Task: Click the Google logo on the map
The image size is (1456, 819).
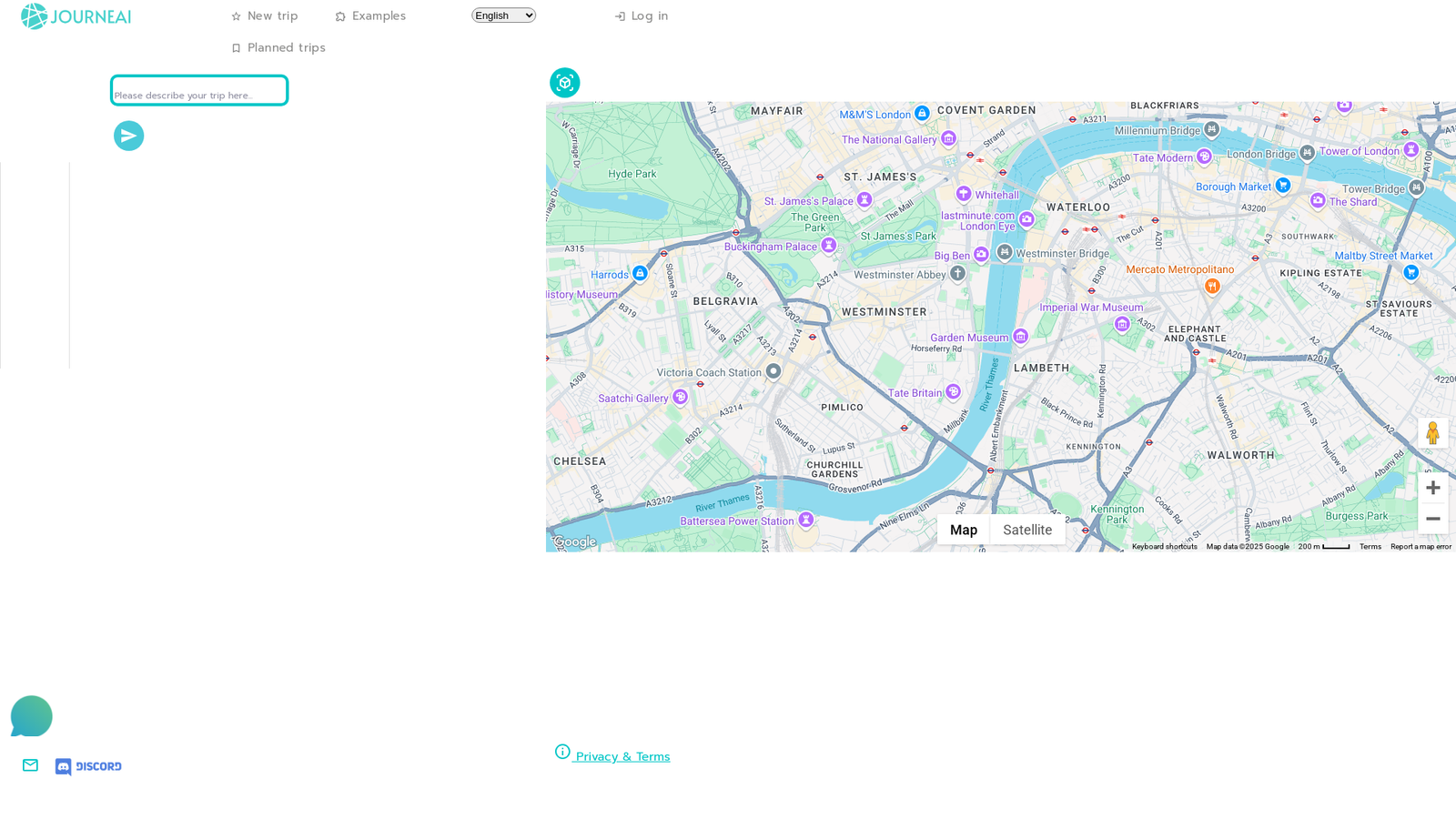Action: click(x=575, y=542)
